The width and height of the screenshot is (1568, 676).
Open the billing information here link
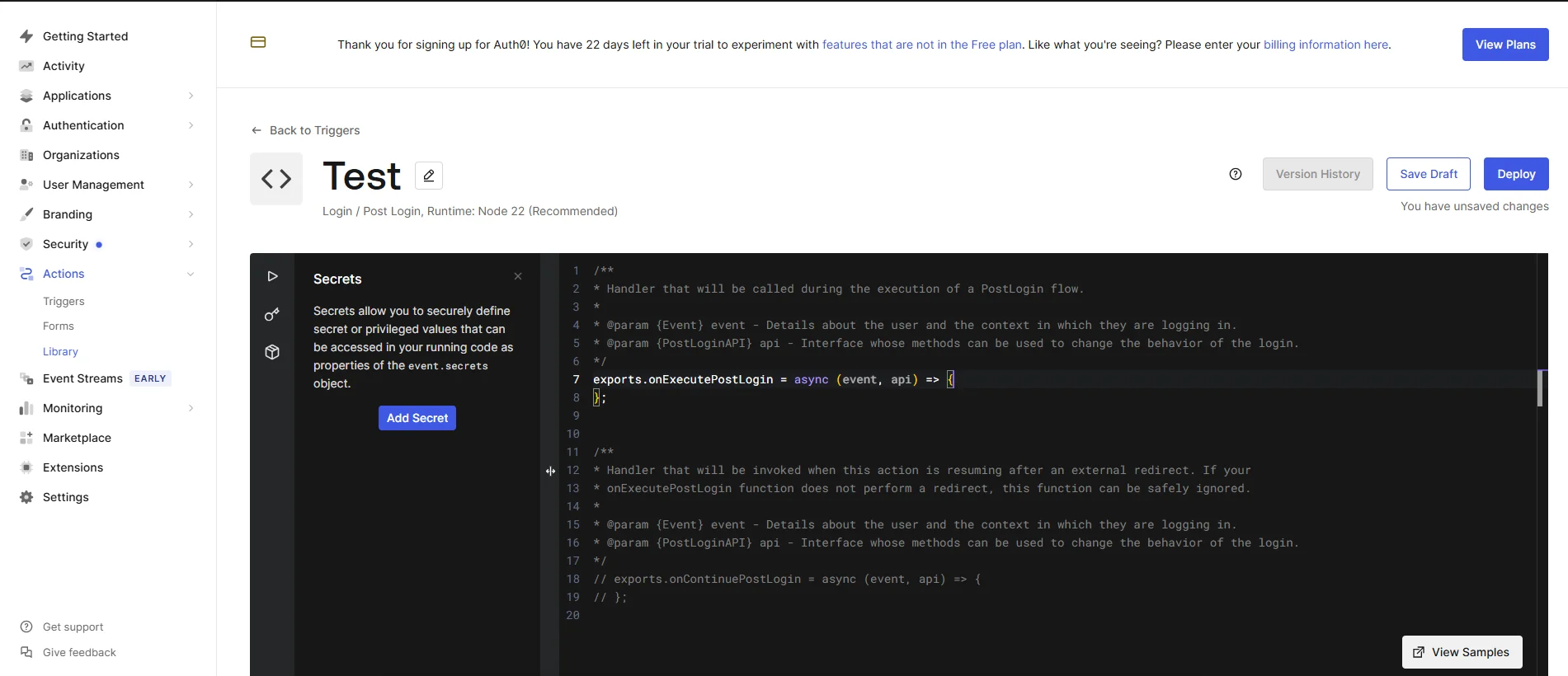pyautogui.click(x=1326, y=45)
